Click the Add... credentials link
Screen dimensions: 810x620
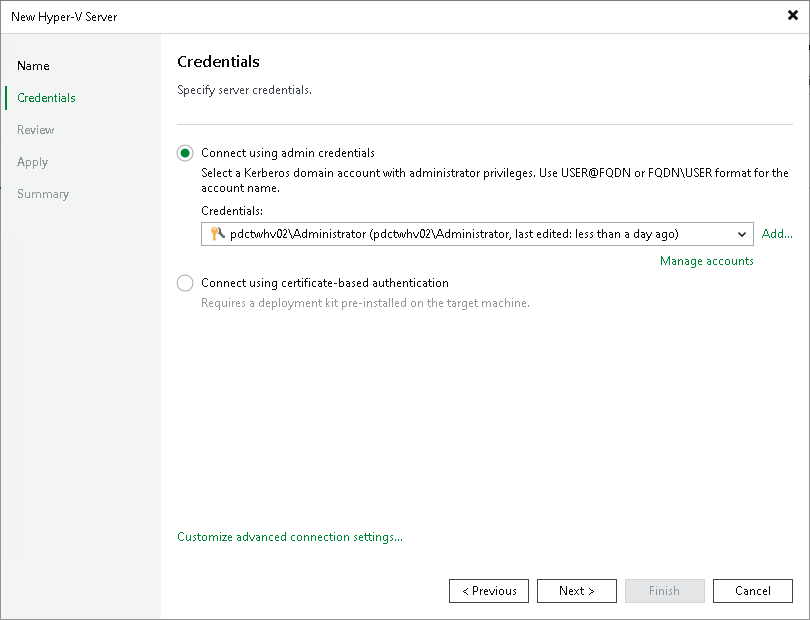777,234
